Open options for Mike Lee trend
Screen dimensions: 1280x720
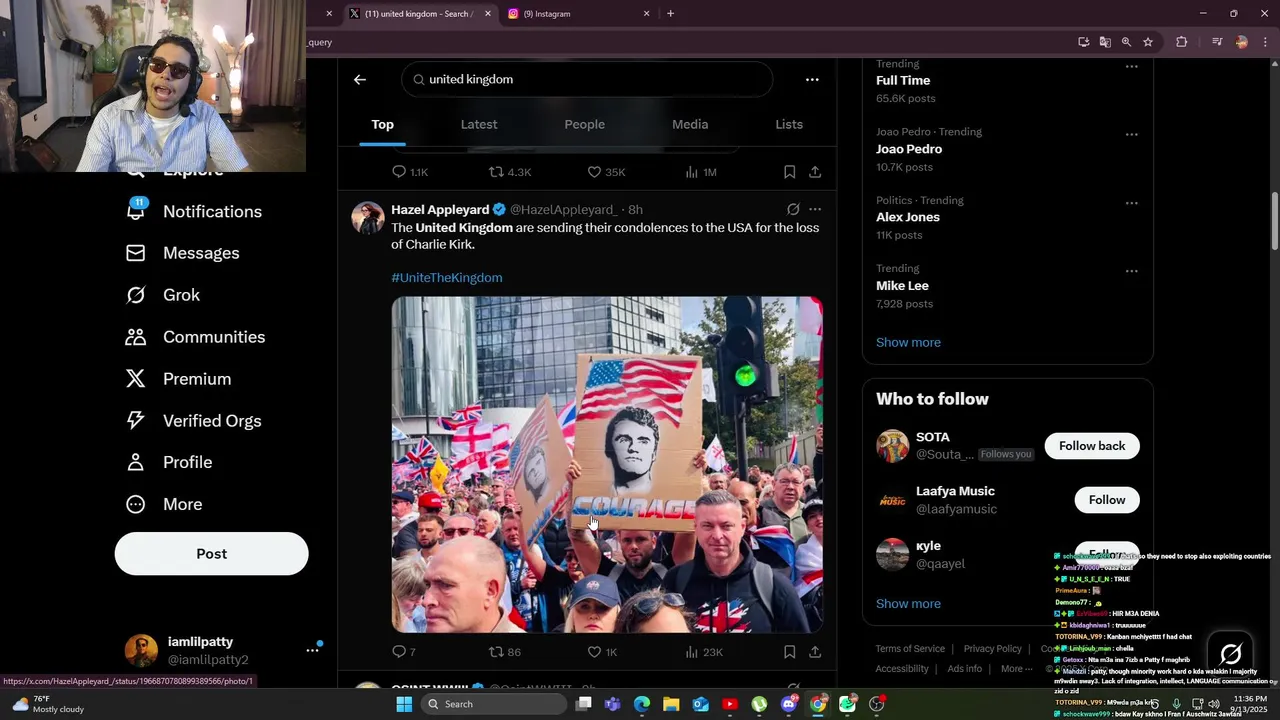1131,271
